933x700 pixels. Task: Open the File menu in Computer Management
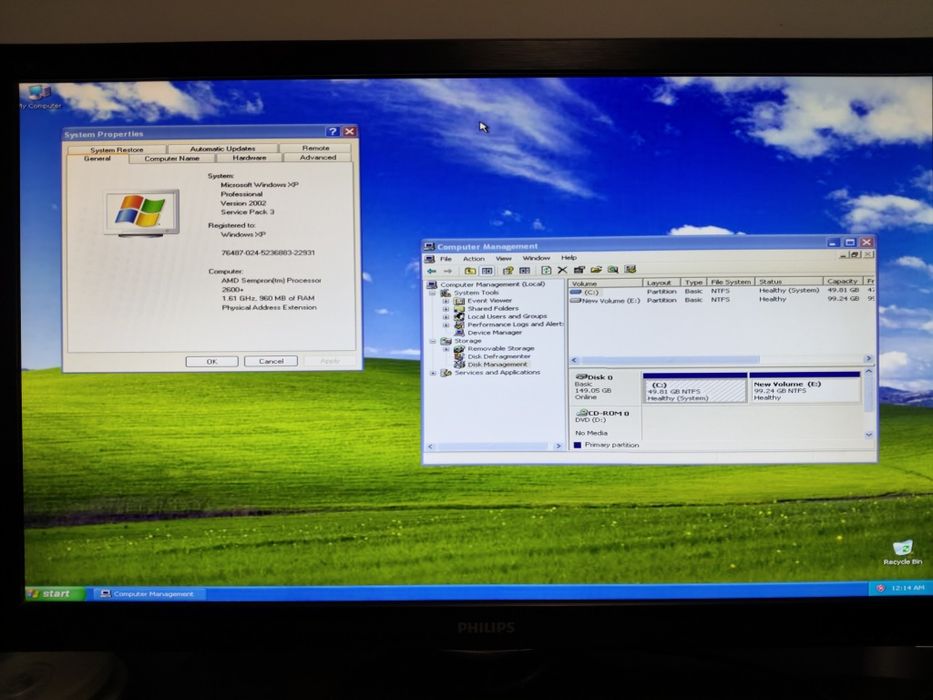(446, 259)
